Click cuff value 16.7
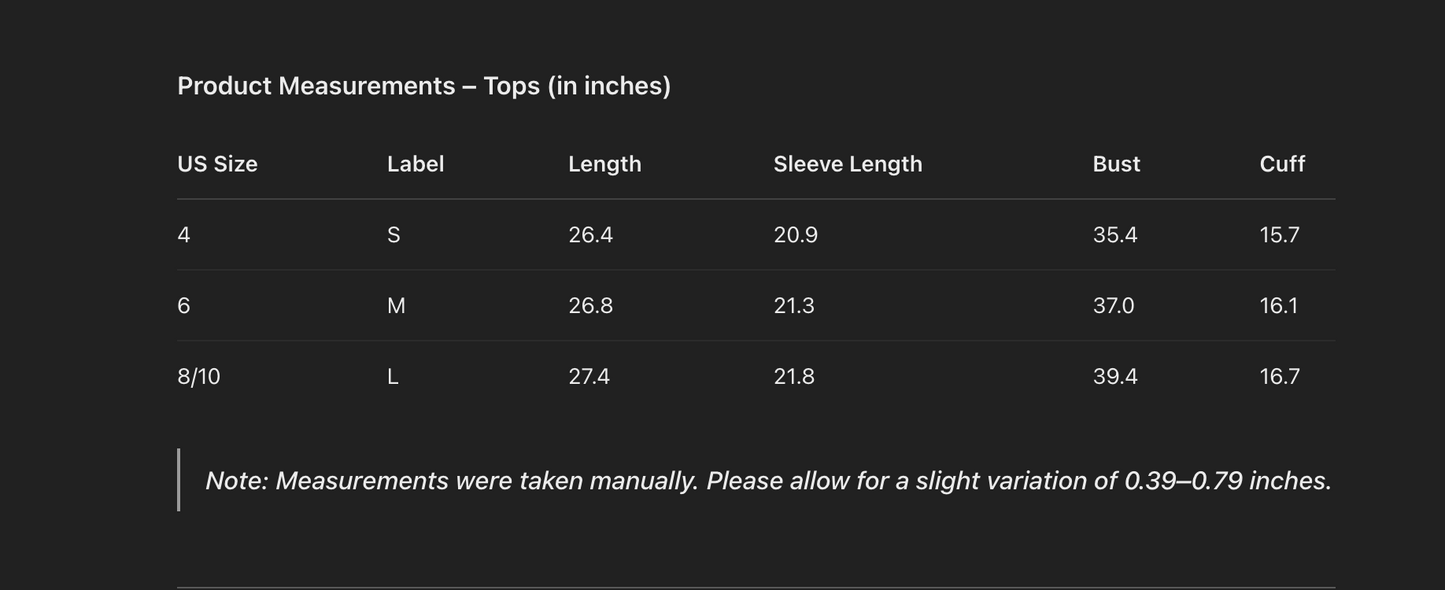The width and height of the screenshot is (1445, 590). point(1279,377)
